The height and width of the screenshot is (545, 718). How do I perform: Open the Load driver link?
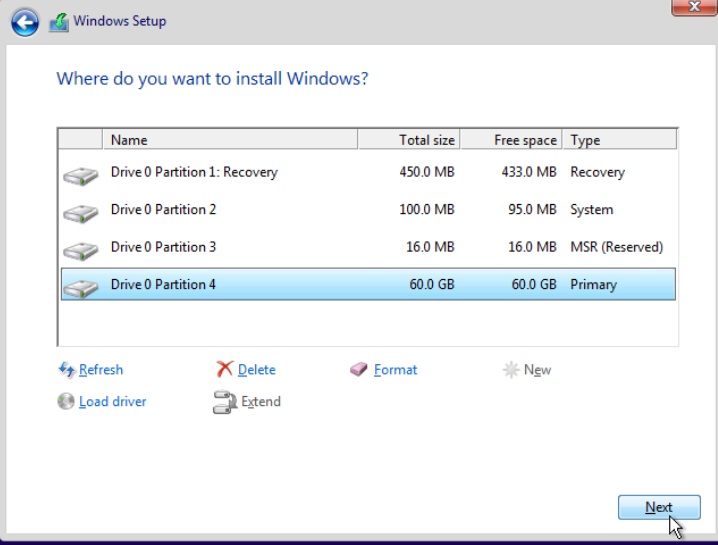point(113,401)
